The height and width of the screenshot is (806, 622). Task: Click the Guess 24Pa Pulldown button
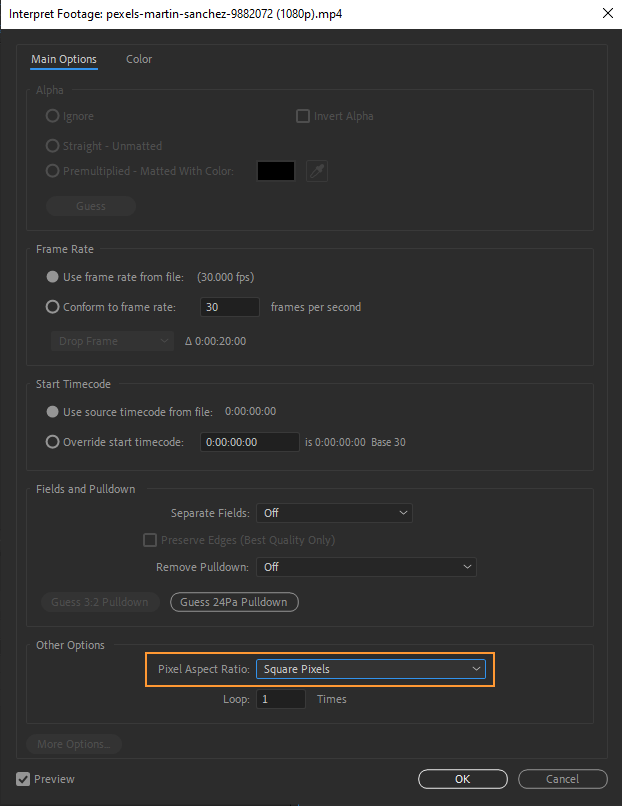tap(234, 602)
